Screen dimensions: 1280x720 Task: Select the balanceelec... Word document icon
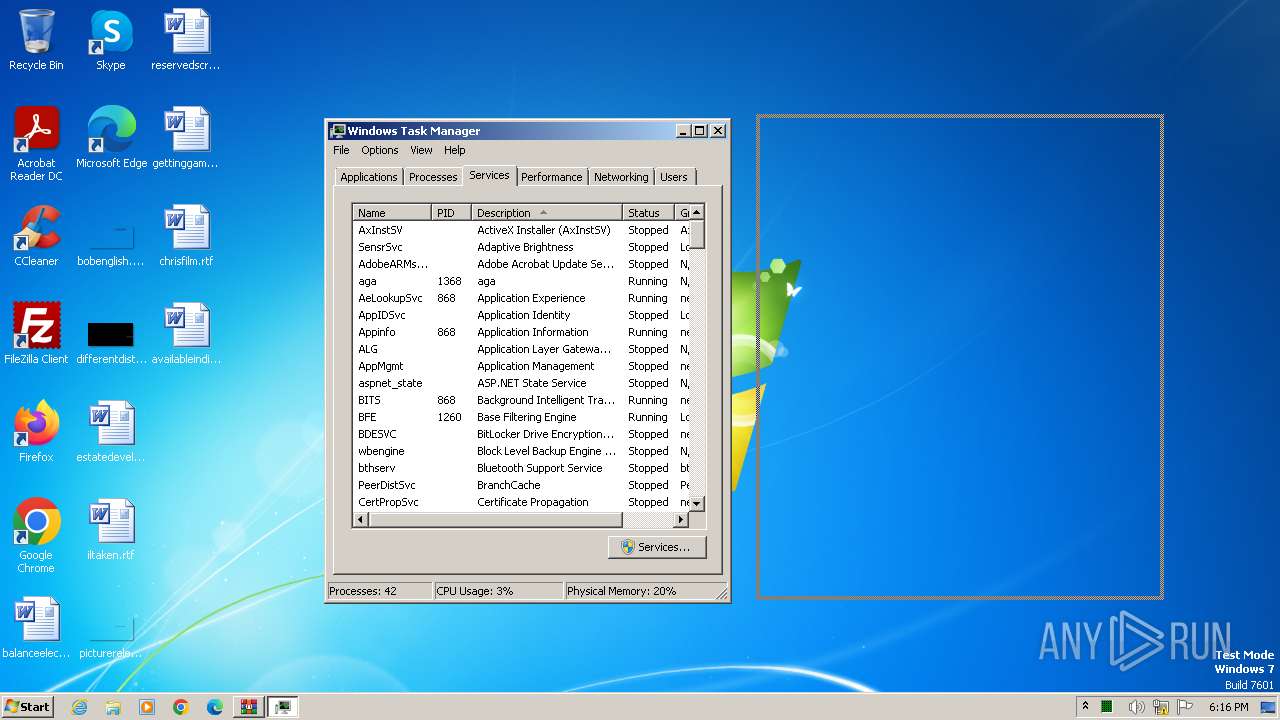[36, 628]
